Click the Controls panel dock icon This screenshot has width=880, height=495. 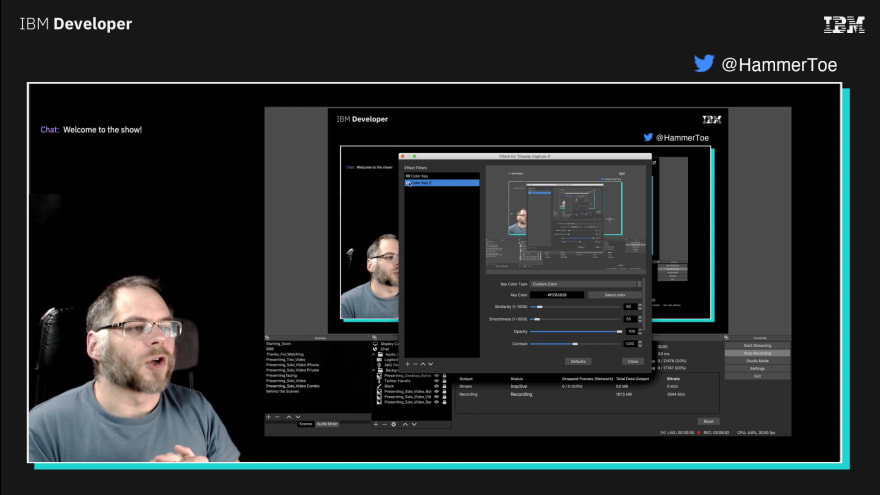pos(726,338)
